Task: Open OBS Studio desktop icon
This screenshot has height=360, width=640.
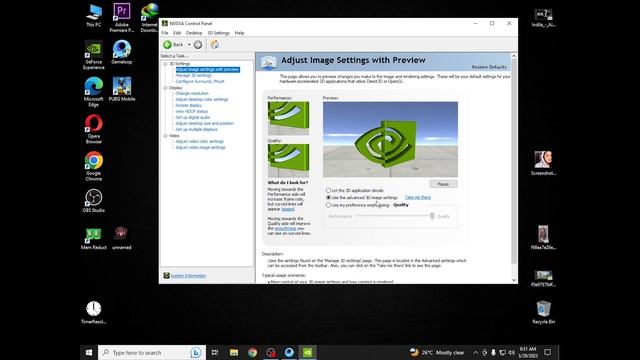Action: click(x=93, y=201)
